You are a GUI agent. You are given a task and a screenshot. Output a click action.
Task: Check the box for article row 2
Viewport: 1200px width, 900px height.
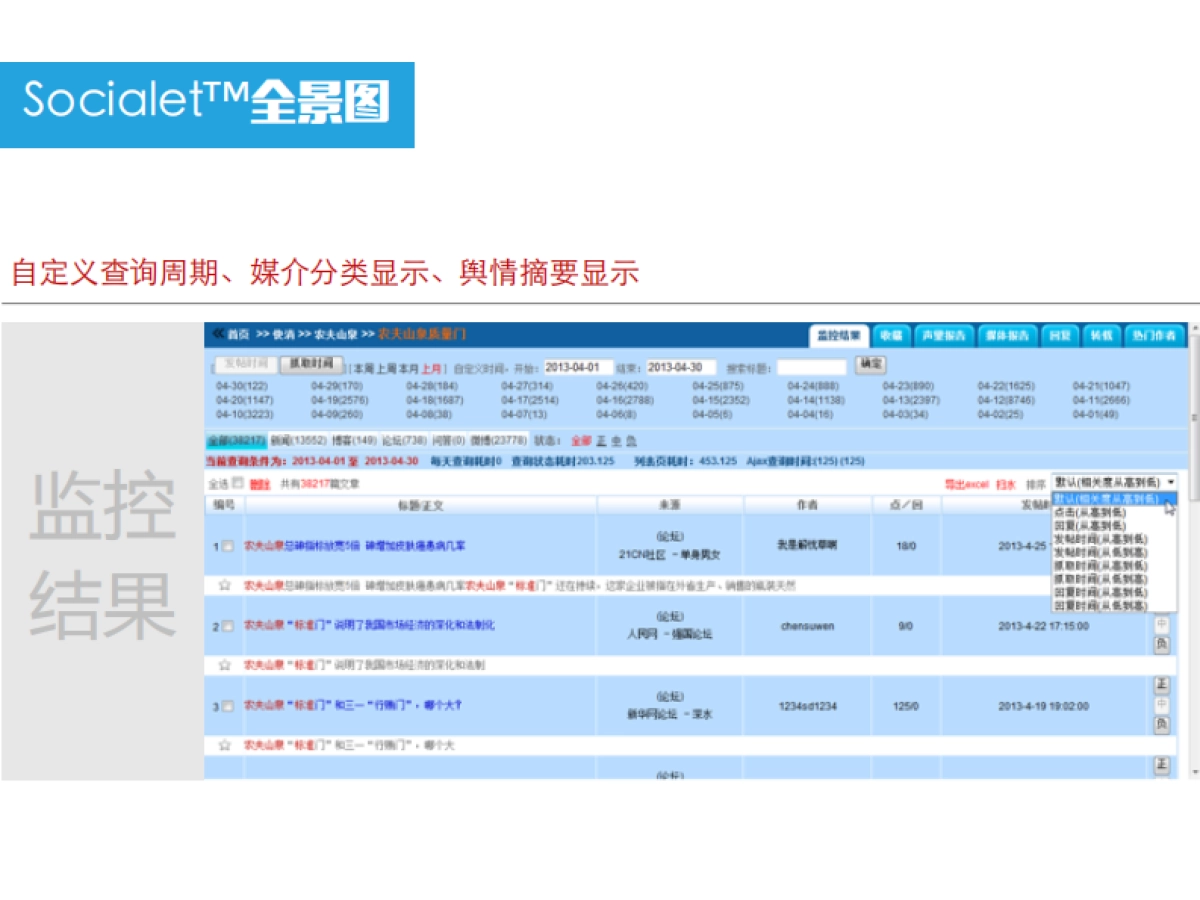228,627
